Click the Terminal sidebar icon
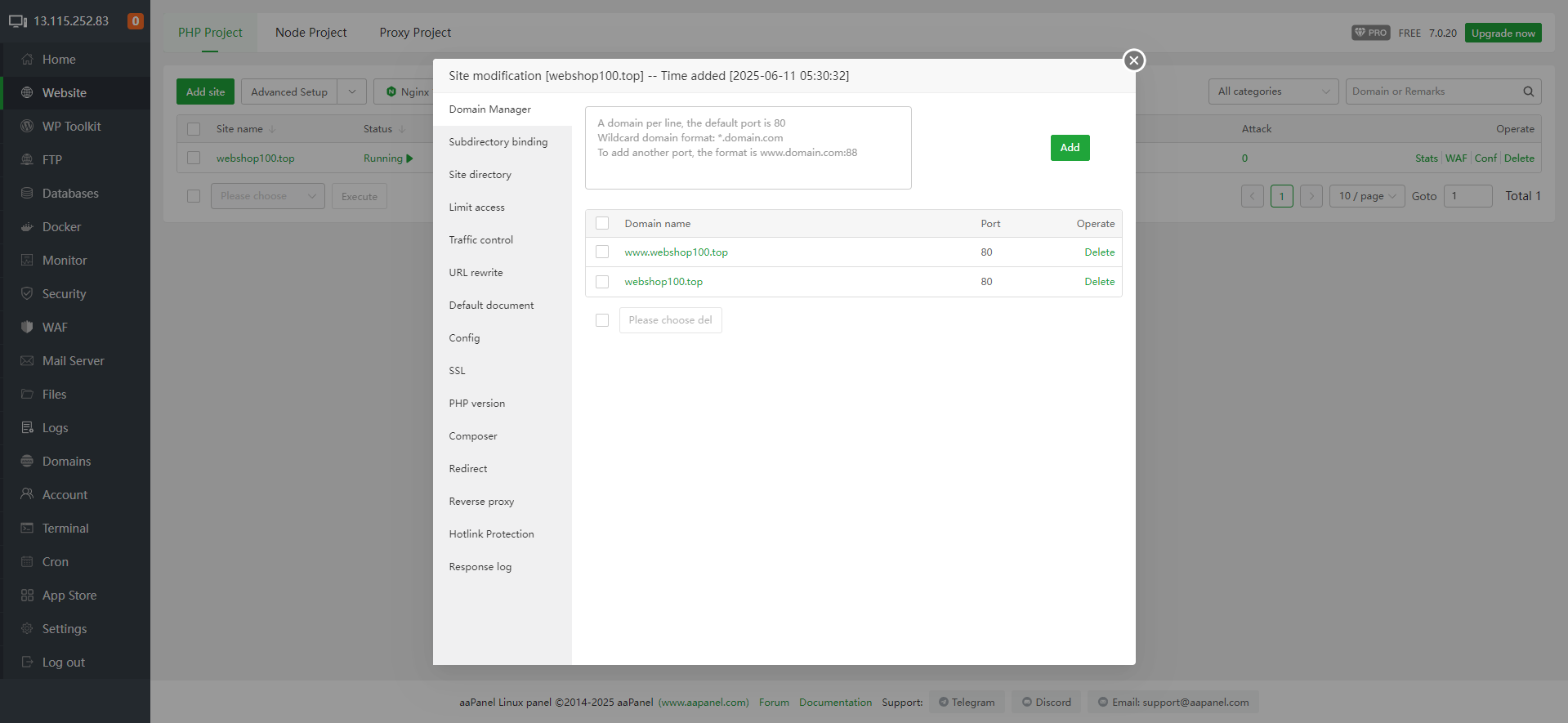 click(x=27, y=529)
